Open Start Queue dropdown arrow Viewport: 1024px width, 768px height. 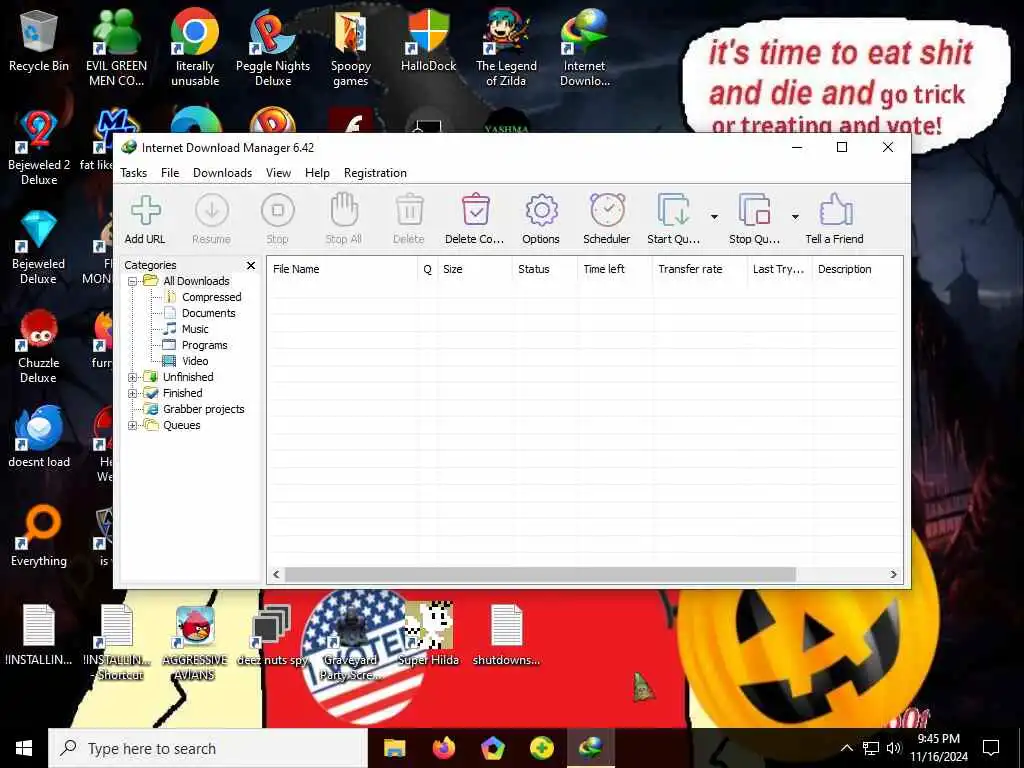click(x=714, y=217)
